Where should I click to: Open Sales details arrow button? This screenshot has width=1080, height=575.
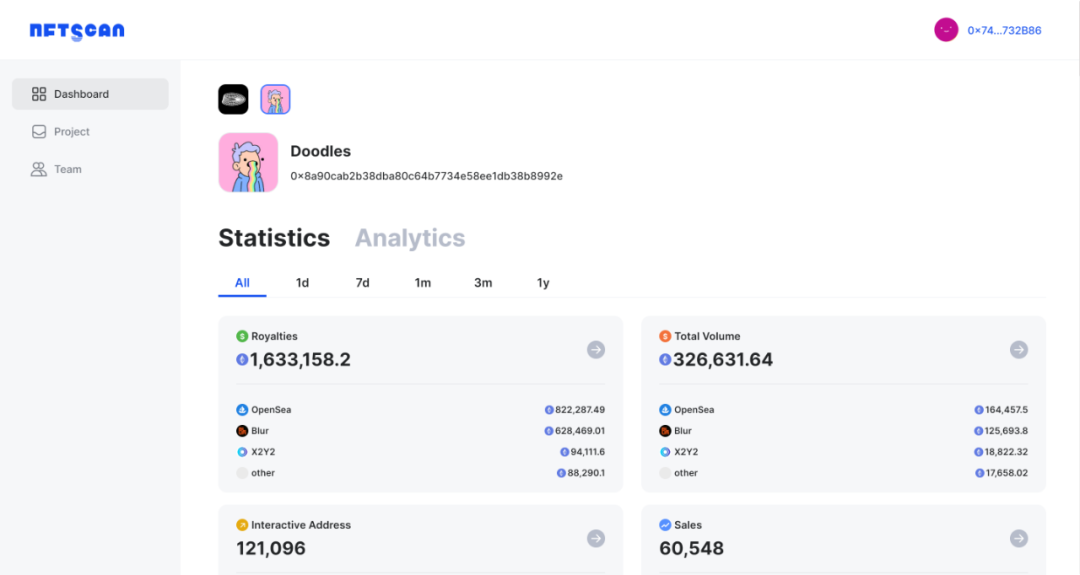point(1019,539)
